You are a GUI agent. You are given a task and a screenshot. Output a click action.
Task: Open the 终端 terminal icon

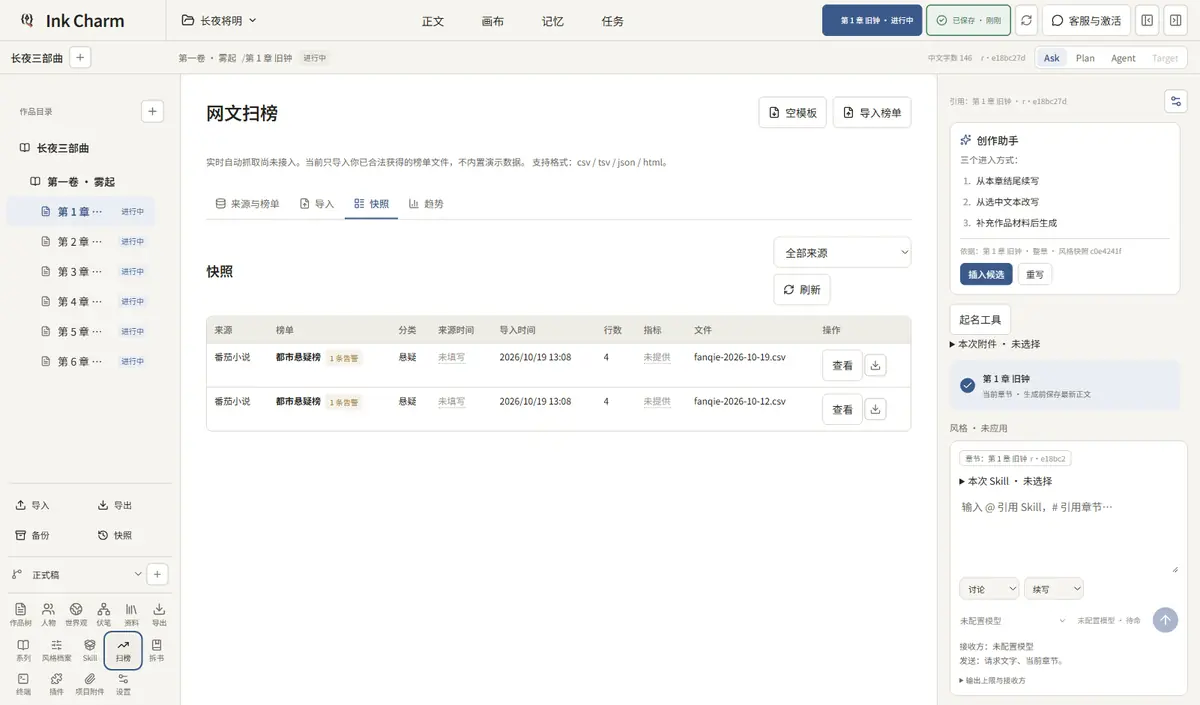[x=23, y=684]
